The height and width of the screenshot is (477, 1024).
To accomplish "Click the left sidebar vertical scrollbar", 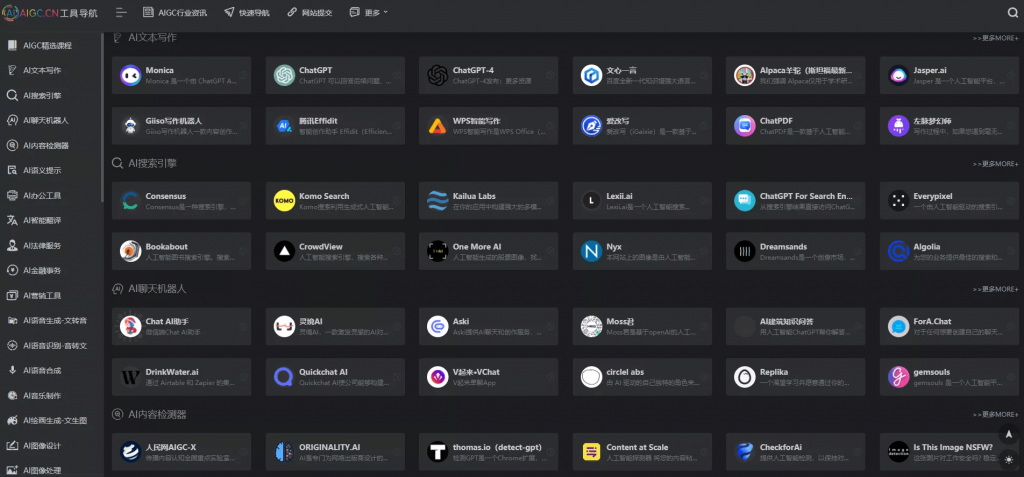I will 102,120.
